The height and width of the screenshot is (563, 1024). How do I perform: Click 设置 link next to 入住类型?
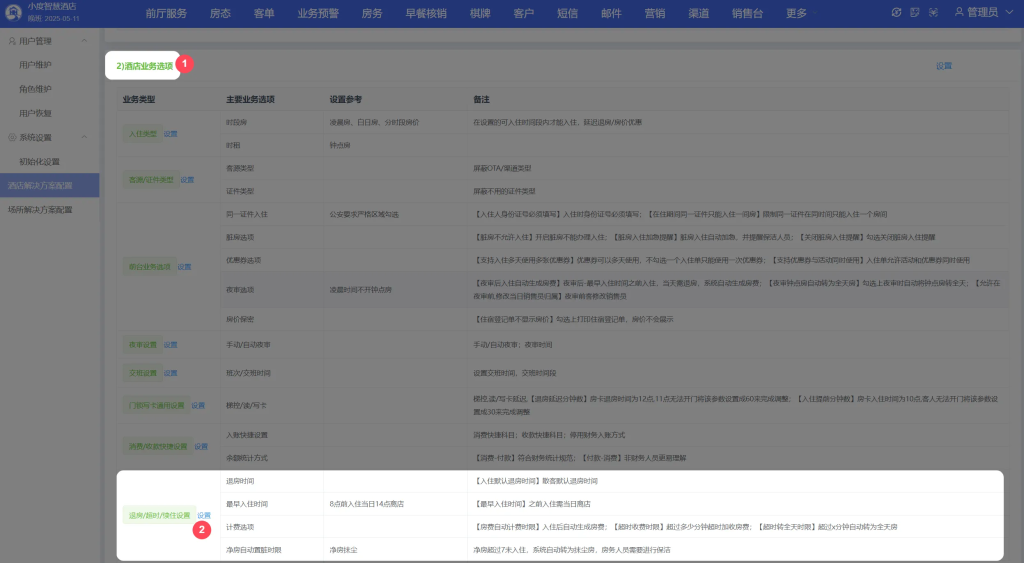coord(171,134)
